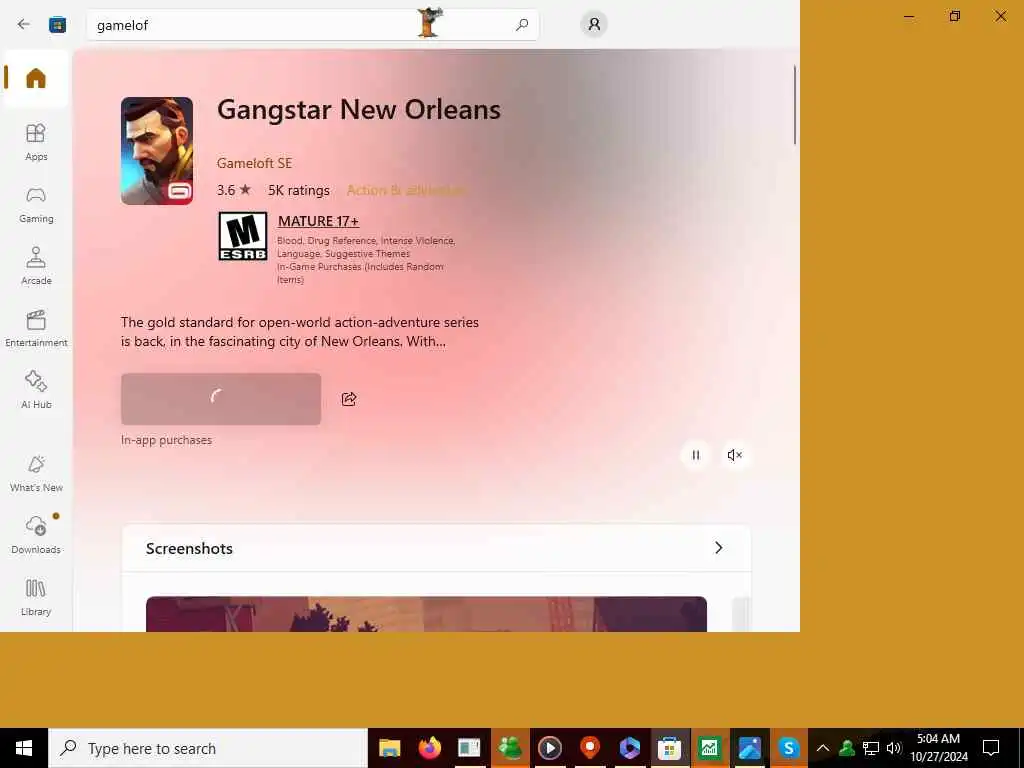Viewport: 1024px width, 768px height.
Task: Open the user account profile icon
Action: (x=594, y=24)
